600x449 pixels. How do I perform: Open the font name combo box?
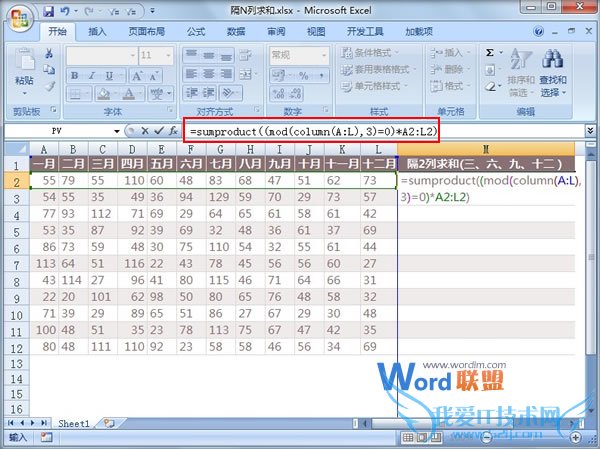tap(101, 56)
